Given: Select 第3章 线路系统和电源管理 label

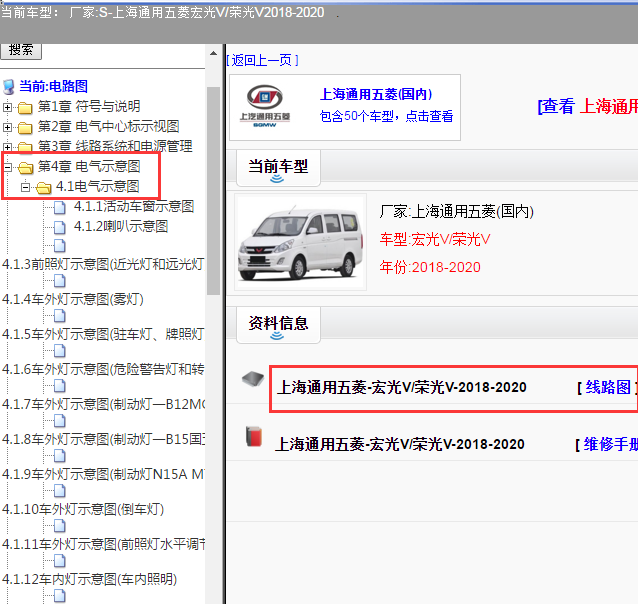Looking at the screenshot, I should click(115, 147).
